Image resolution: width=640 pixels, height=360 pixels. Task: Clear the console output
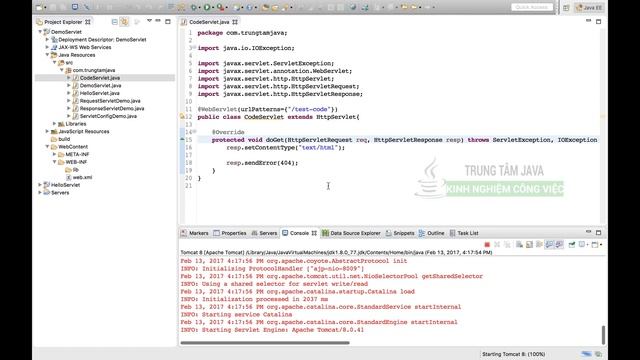click(519, 244)
